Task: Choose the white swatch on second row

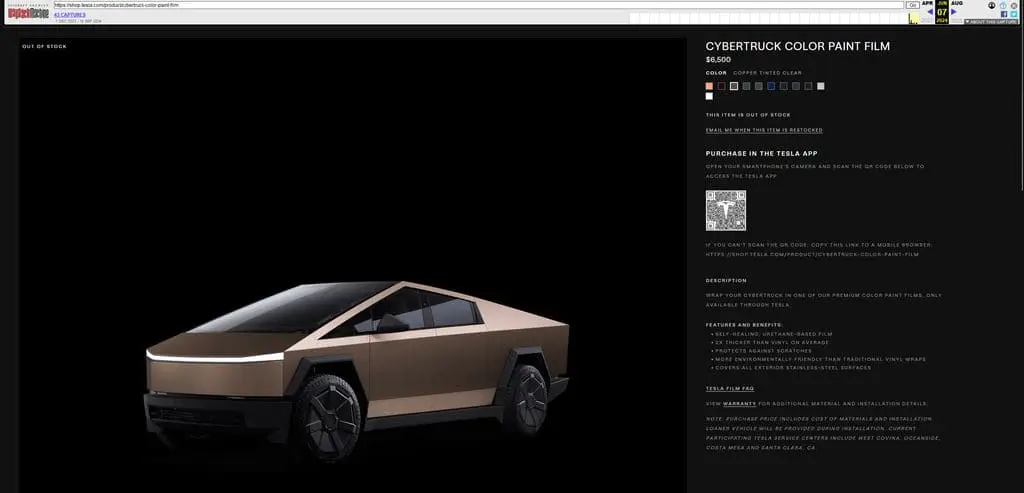Action: pos(709,97)
